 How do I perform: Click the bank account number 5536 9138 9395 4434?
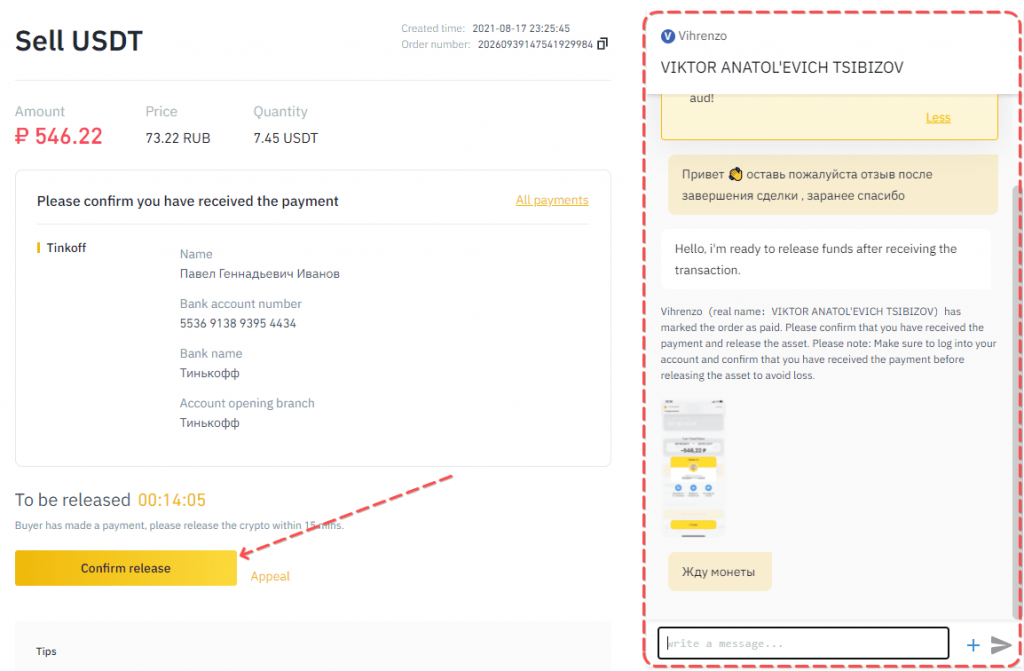238,323
